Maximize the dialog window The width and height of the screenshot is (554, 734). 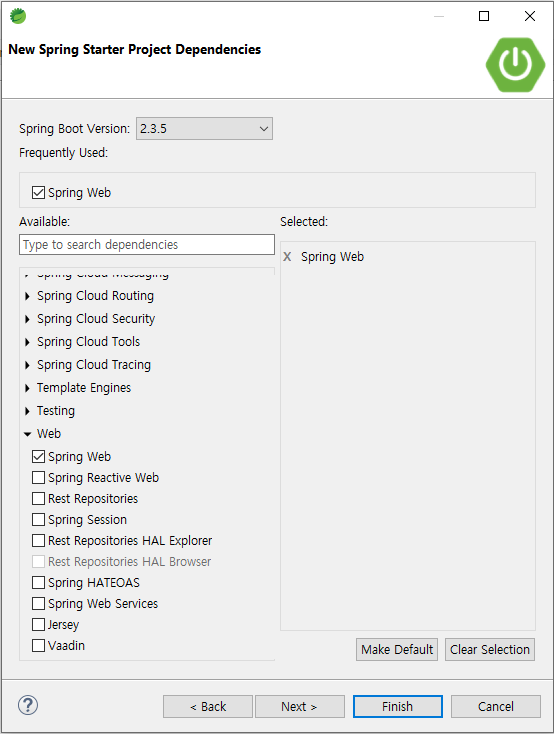[x=484, y=16]
